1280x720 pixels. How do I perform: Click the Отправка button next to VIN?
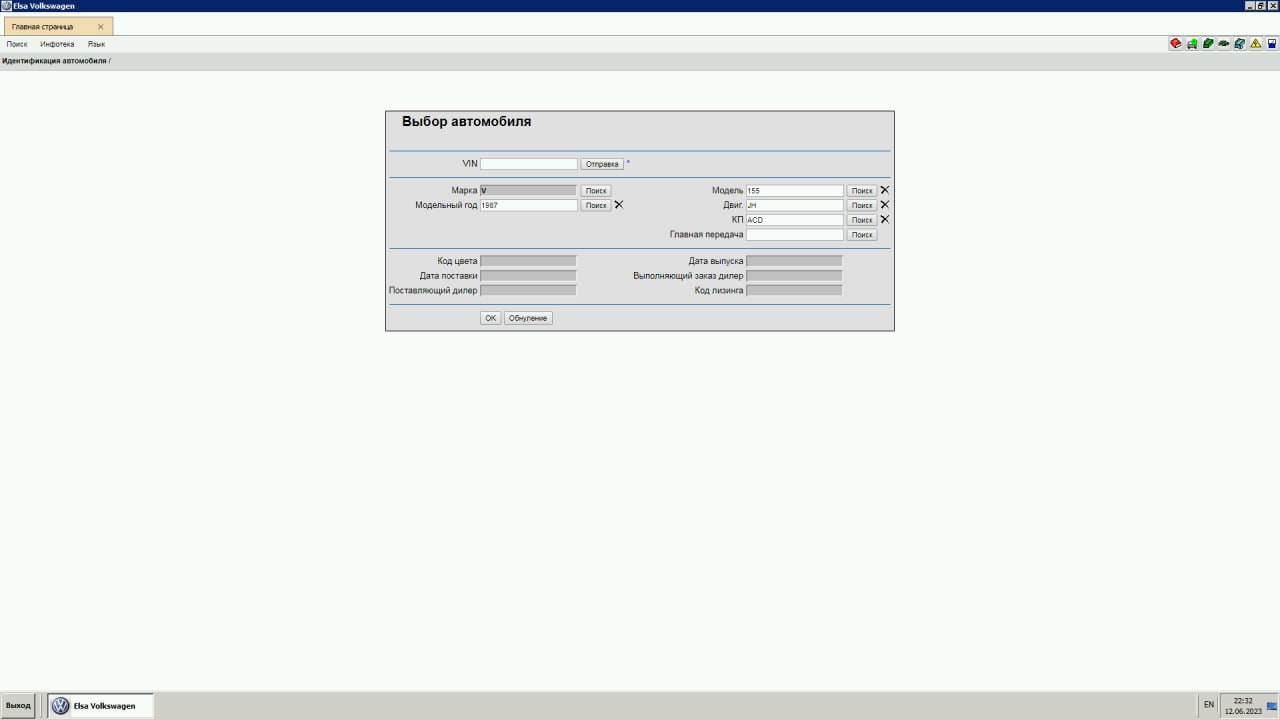point(602,164)
